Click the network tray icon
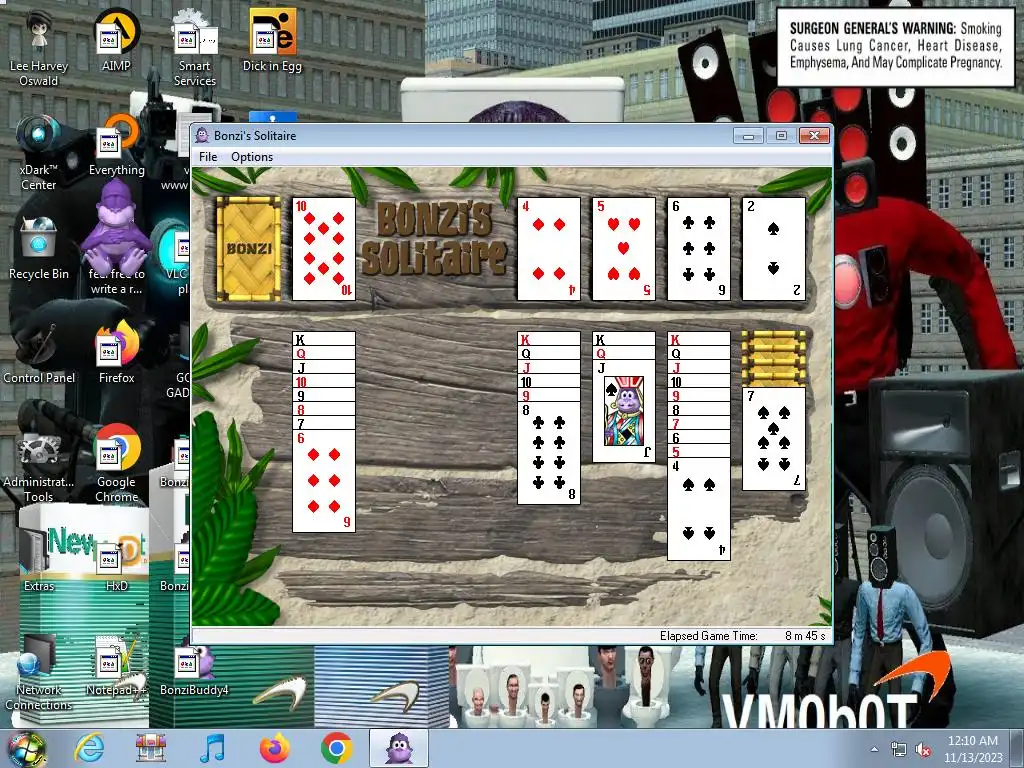The image size is (1024, 768). click(x=899, y=749)
